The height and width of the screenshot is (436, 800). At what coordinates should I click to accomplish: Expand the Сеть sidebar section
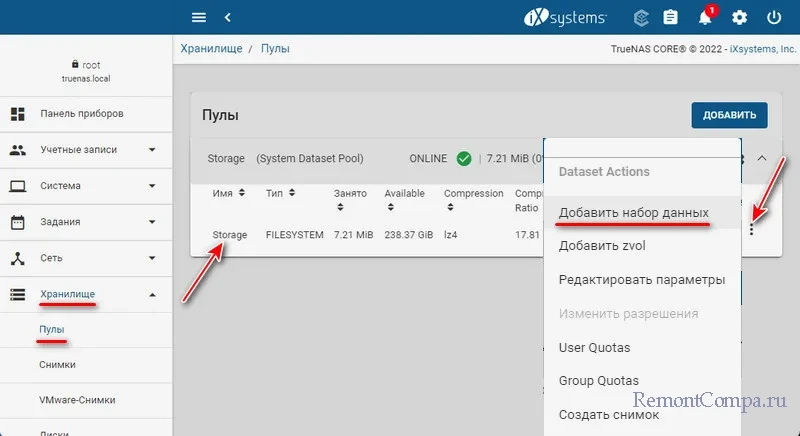tap(152, 258)
